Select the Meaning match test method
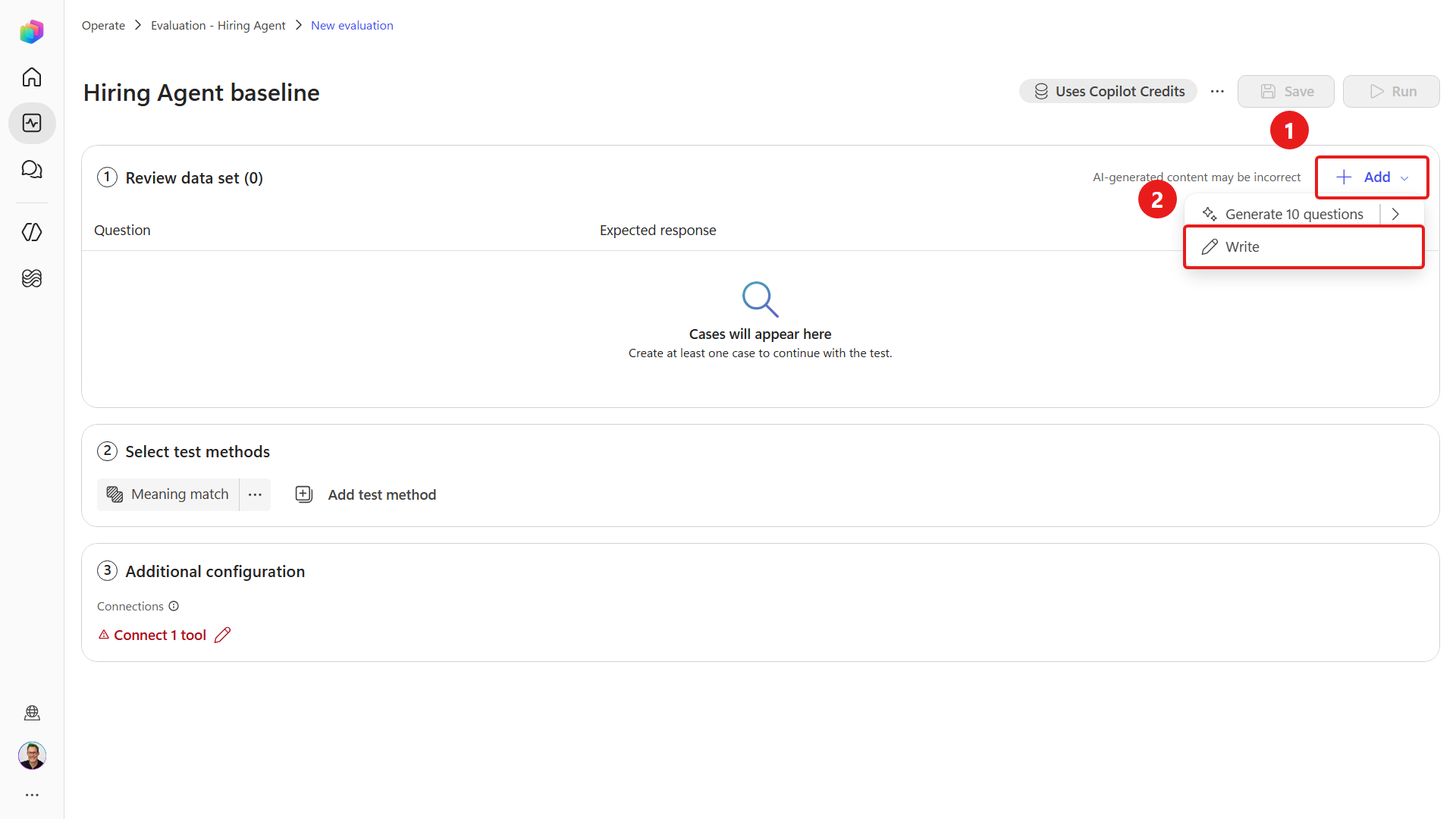Viewport: 1456px width, 819px height. pyautogui.click(x=168, y=494)
